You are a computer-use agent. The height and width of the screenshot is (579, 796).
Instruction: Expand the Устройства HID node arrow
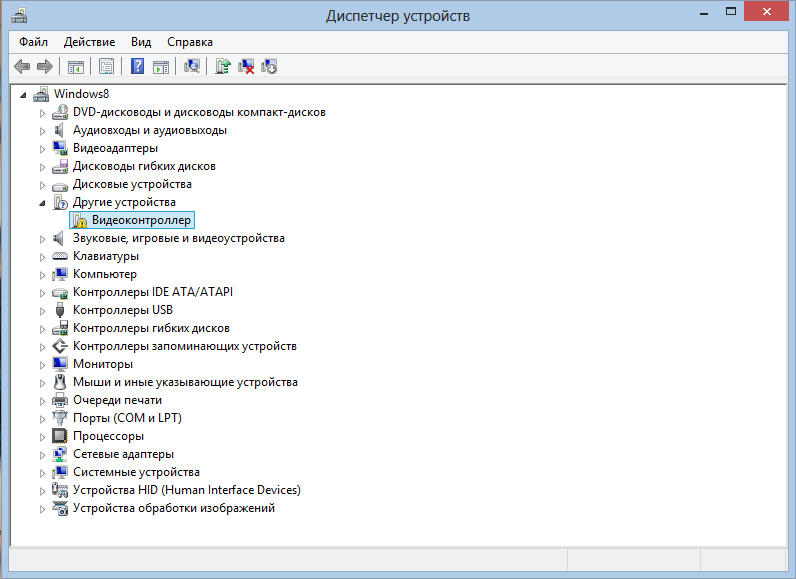(42, 491)
